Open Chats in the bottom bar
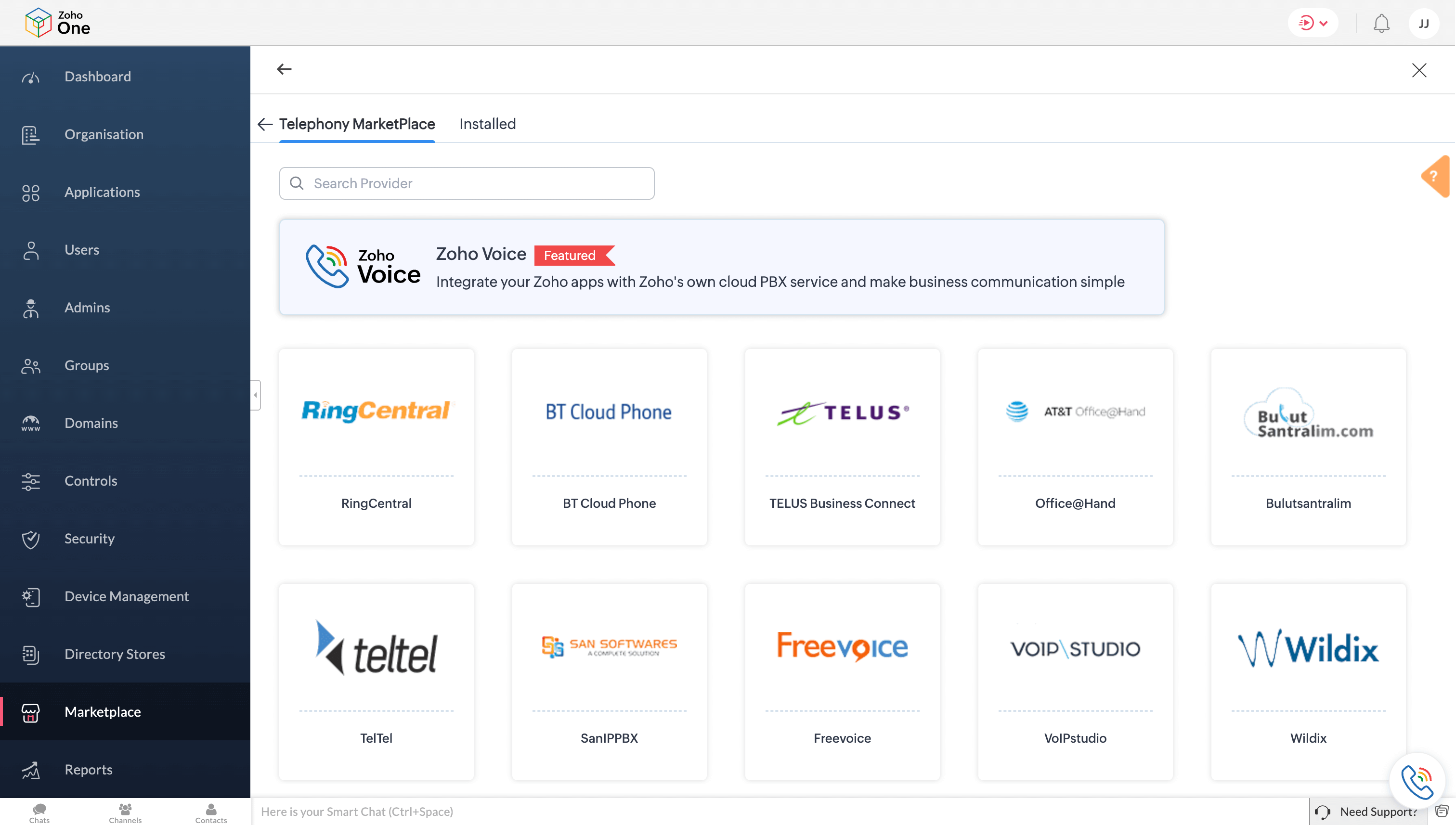Screen dimensions: 1456x825 39,812
